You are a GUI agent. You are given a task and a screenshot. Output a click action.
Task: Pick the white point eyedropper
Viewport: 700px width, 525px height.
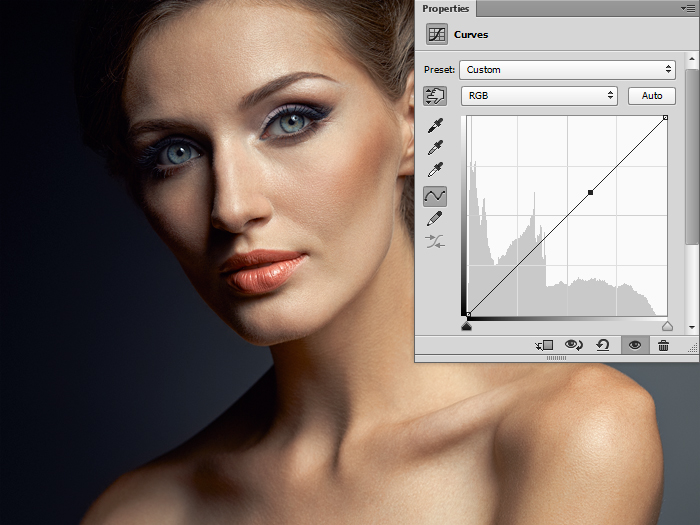[x=435, y=170]
